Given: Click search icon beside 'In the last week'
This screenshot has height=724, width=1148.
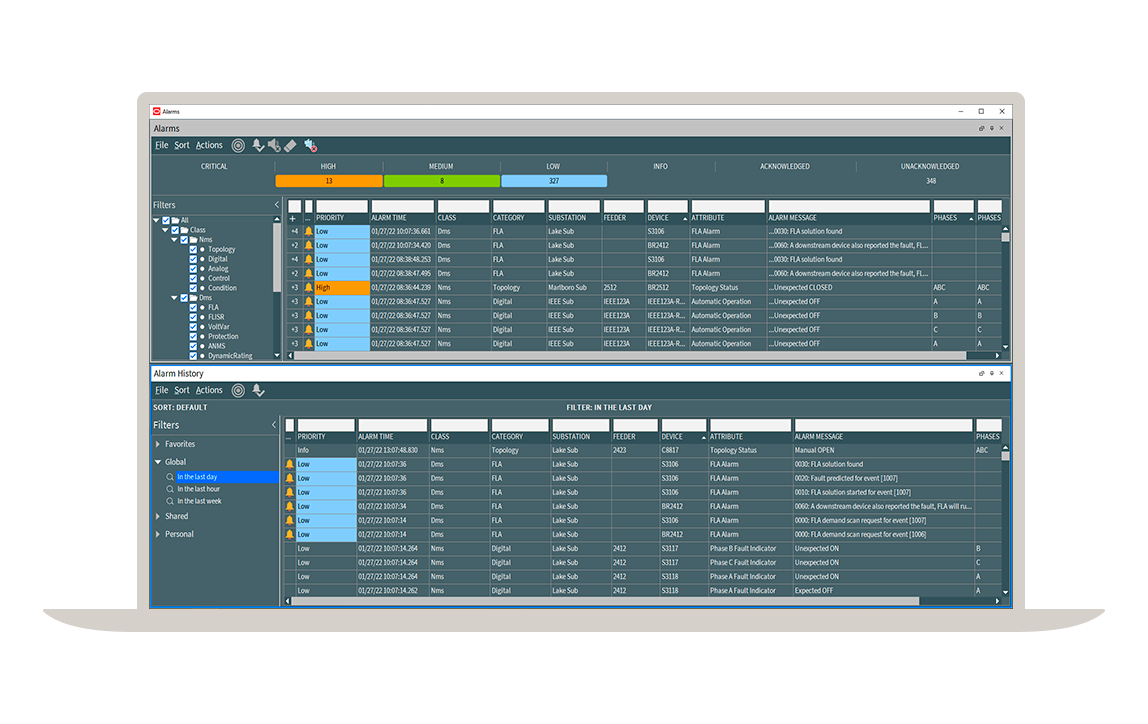Looking at the screenshot, I should click(x=170, y=501).
